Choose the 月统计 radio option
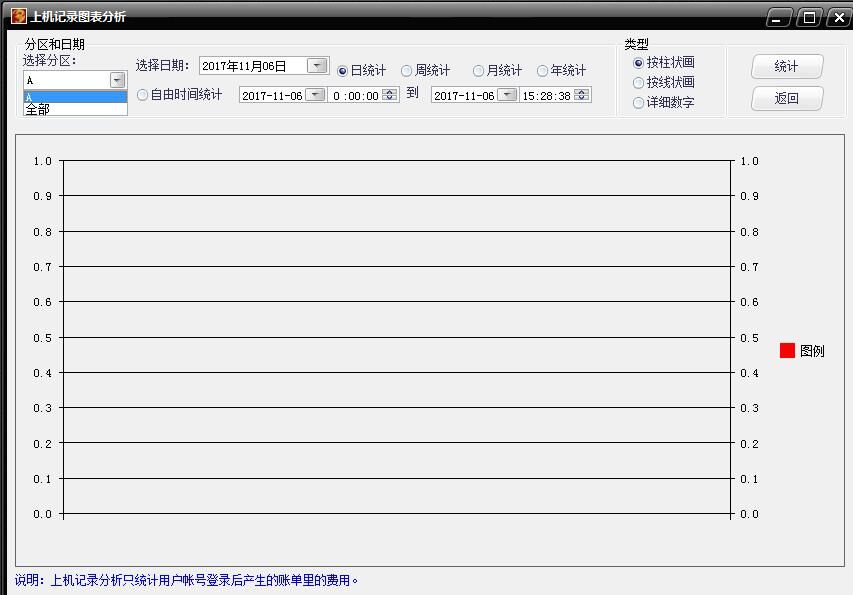 click(x=479, y=71)
